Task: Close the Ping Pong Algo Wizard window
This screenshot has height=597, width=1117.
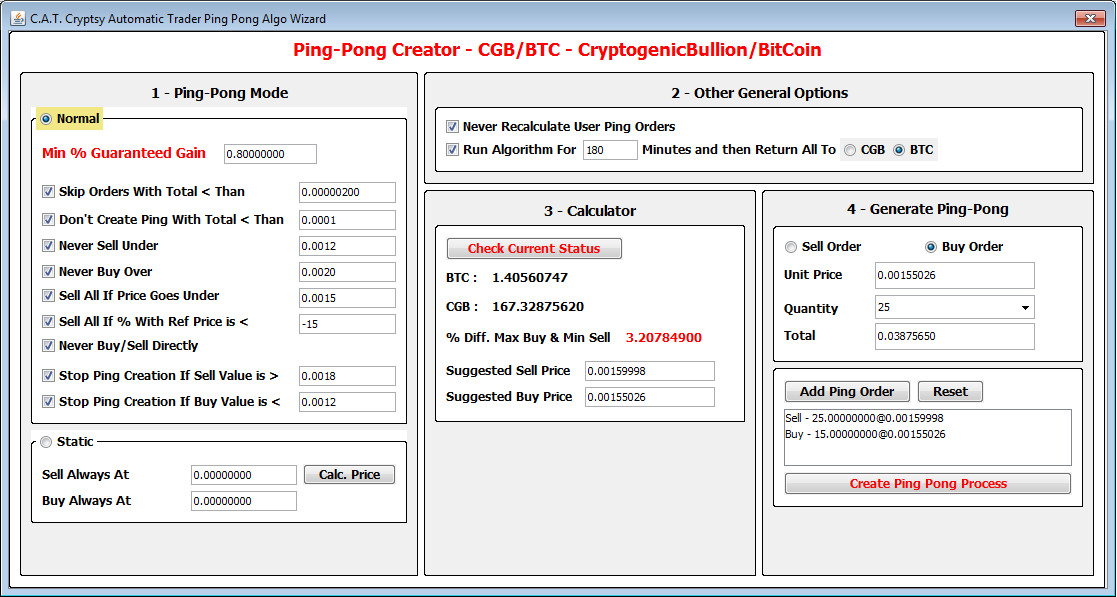Action: point(1089,19)
